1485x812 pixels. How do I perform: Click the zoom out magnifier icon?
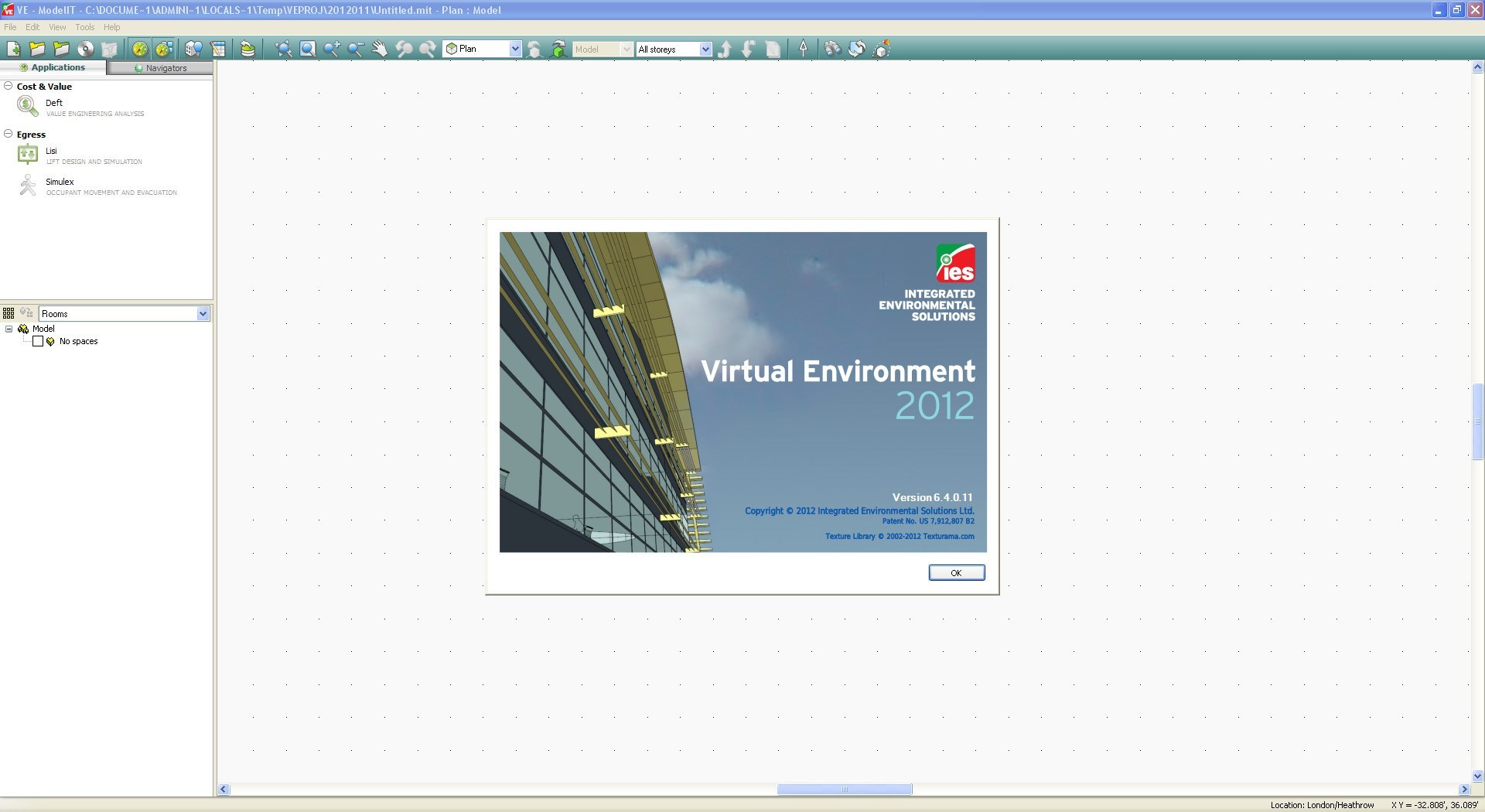pyautogui.click(x=356, y=49)
